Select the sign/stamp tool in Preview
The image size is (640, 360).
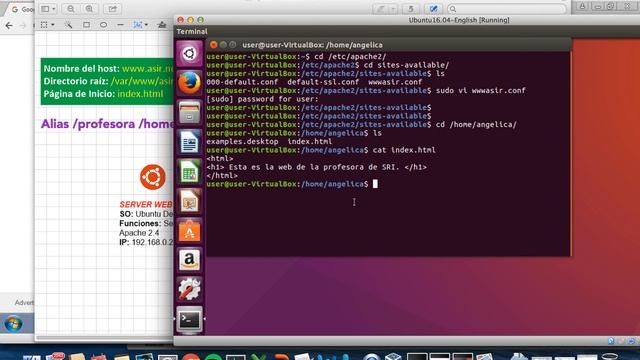[x=162, y=25]
